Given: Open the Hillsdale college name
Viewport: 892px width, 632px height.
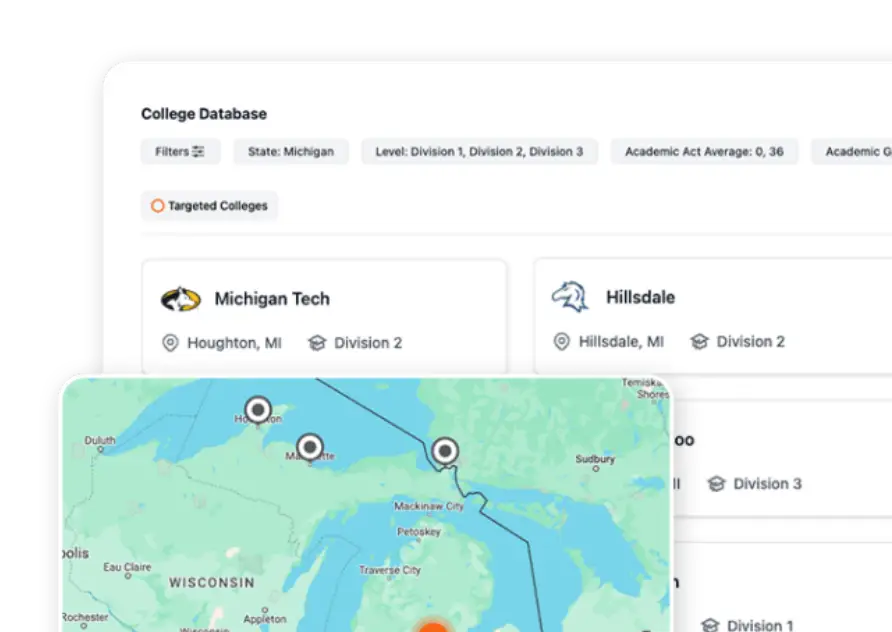Looking at the screenshot, I should click(x=640, y=297).
